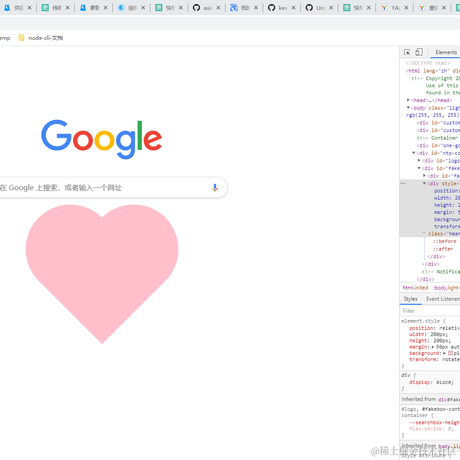The height and width of the screenshot is (460, 460).
Task: Click the 'display: block' declaration
Action: tap(431, 382)
